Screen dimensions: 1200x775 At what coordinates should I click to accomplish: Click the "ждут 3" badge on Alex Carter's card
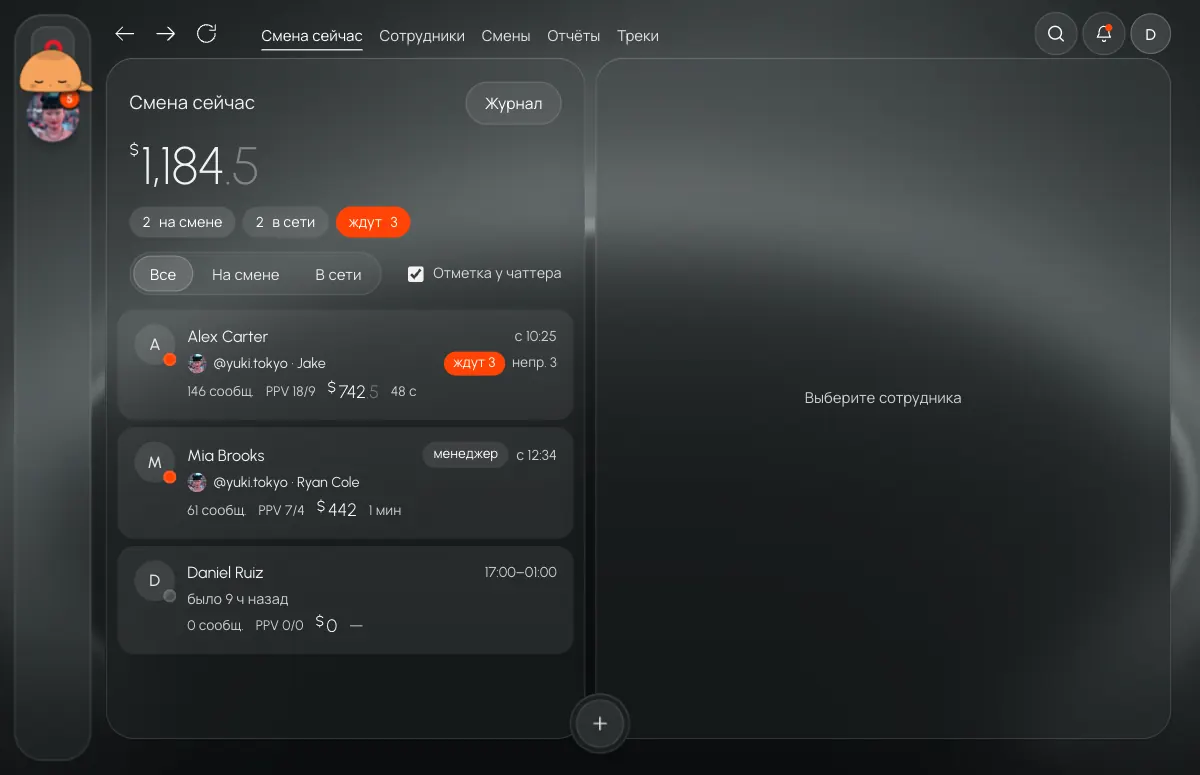coord(474,362)
